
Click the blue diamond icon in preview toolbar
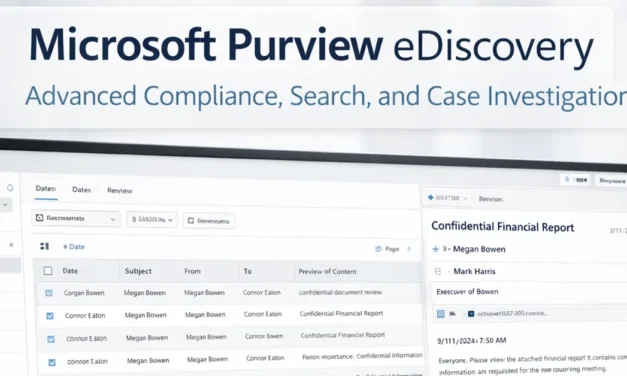click(431, 197)
